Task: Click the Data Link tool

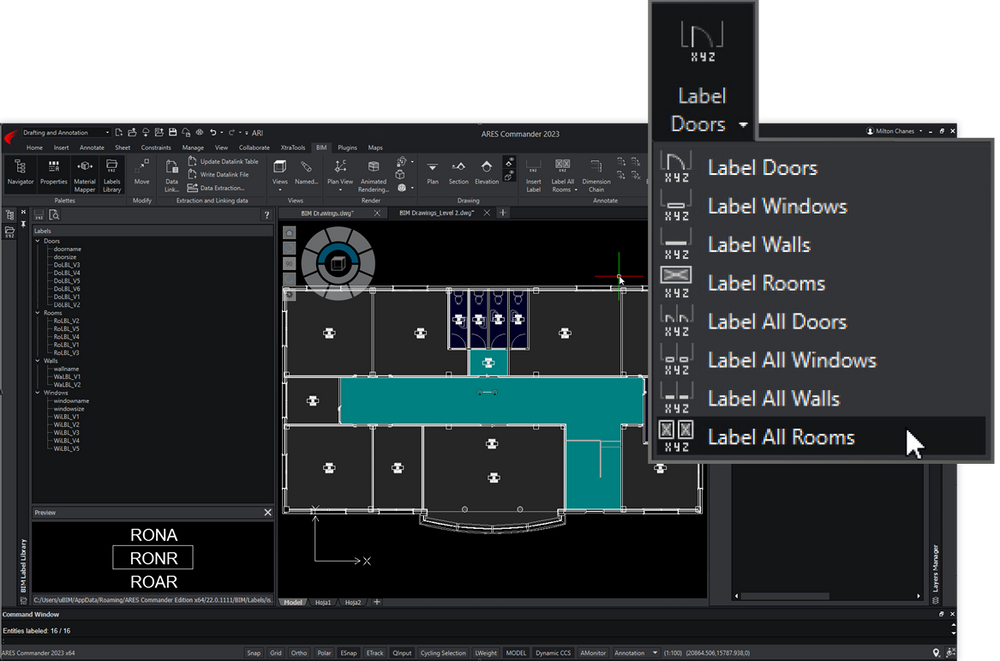Action: (172, 175)
